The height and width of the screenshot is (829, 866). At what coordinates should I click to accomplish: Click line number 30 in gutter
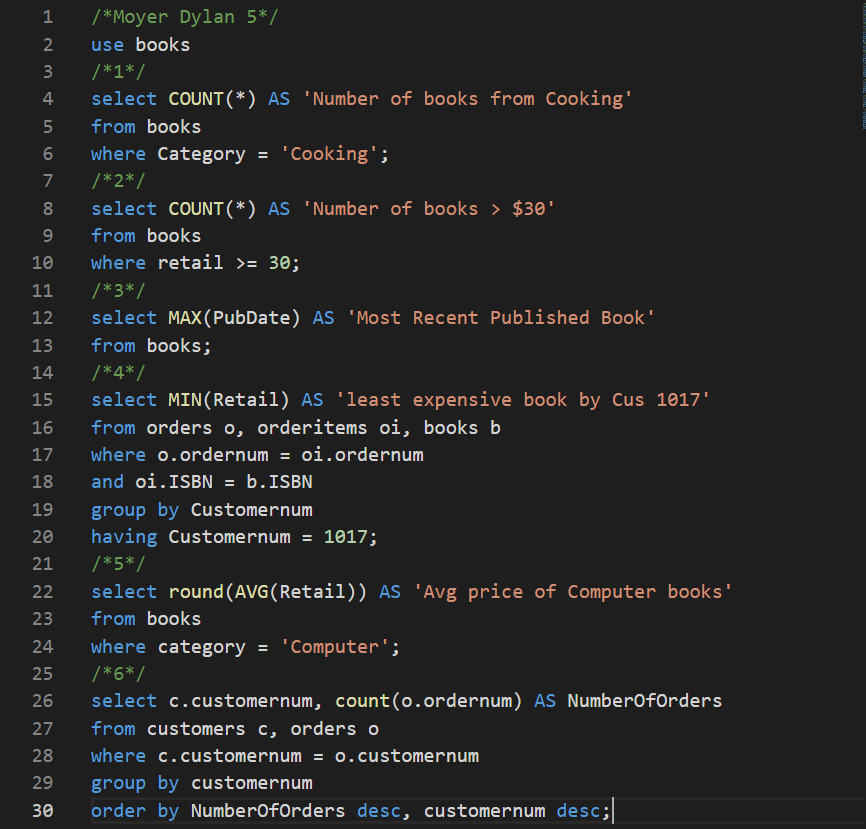coord(43,811)
